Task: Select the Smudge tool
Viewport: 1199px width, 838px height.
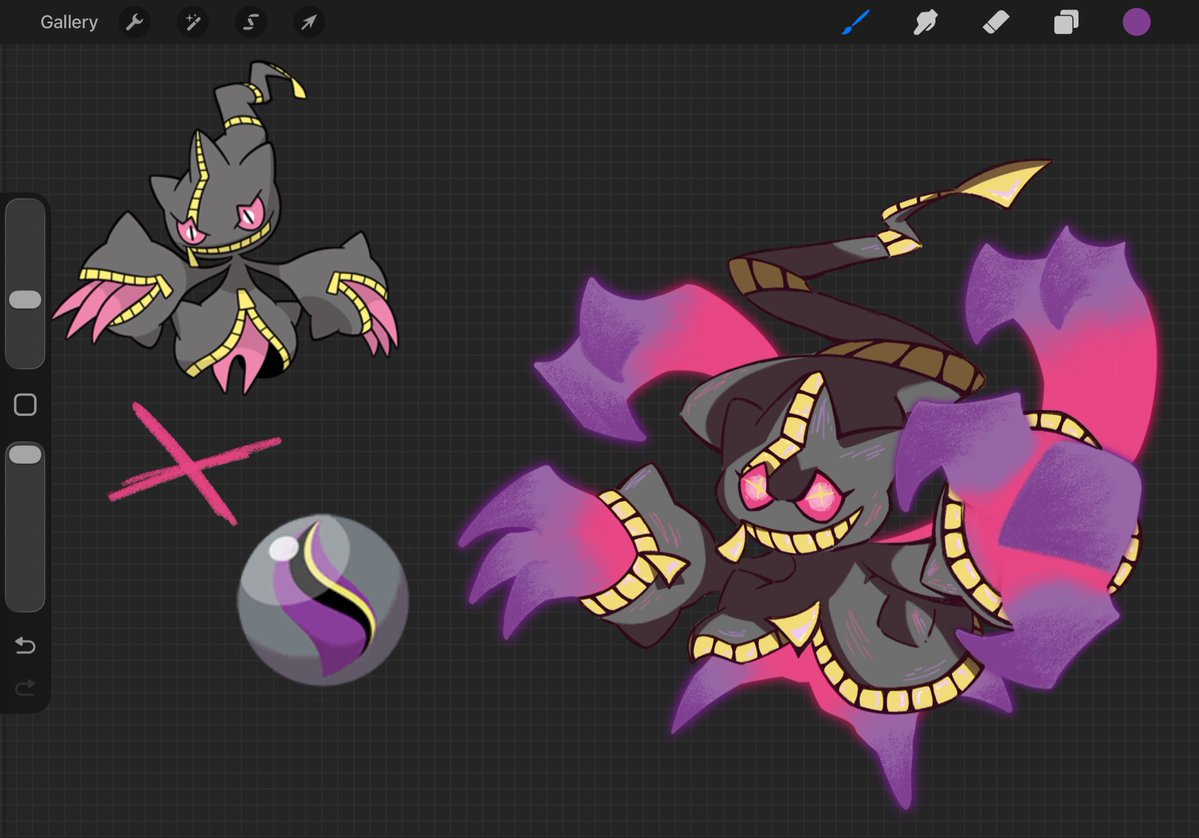Action: [x=925, y=22]
